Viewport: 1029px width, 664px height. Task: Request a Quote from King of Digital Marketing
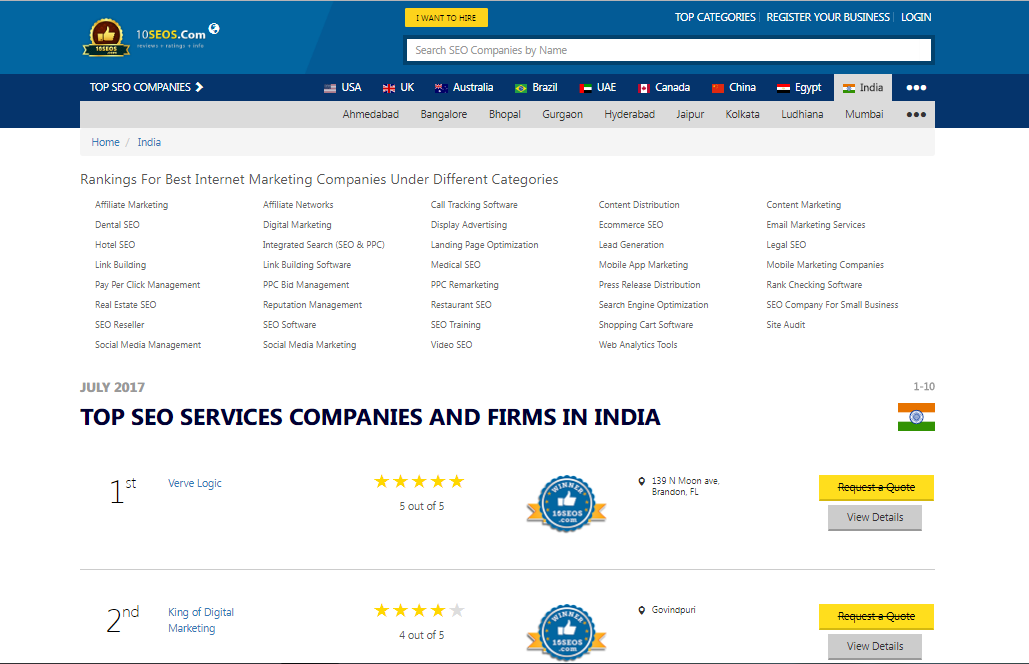[x=876, y=616]
